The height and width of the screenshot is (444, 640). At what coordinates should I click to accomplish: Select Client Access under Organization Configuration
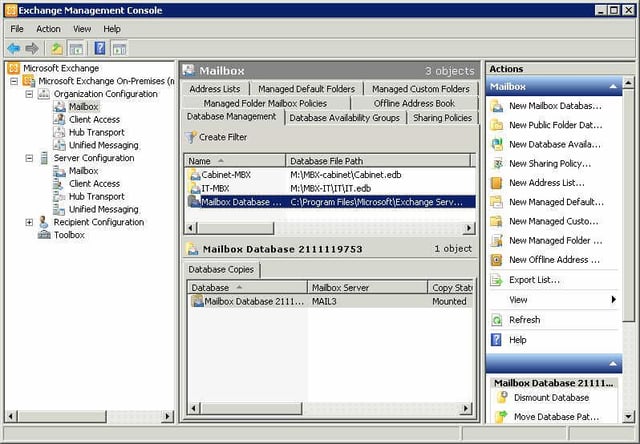click(x=94, y=120)
